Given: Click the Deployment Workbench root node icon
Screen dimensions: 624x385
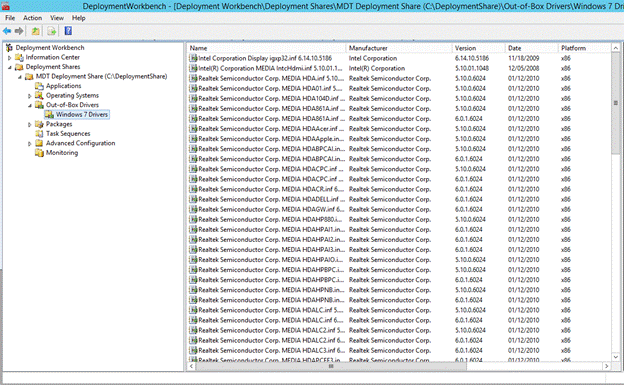Looking at the screenshot, I should click(x=9, y=48).
